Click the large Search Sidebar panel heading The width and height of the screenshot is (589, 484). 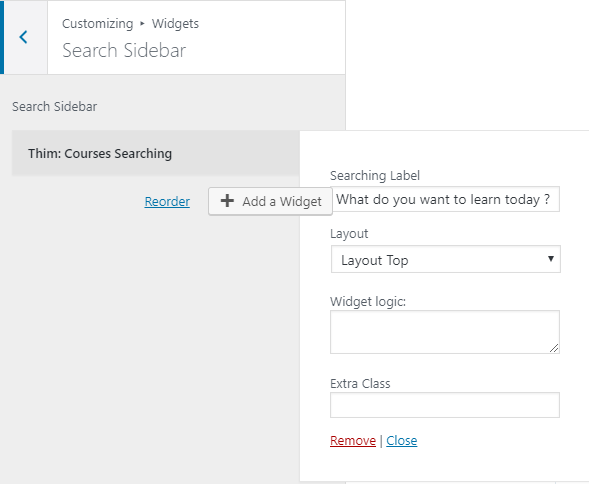(124, 50)
